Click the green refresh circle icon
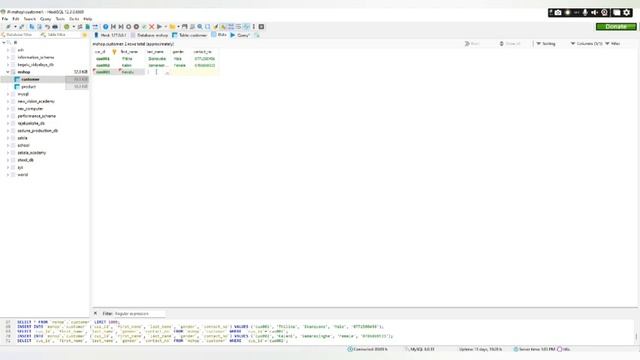The image size is (640, 360). click(x=67, y=27)
